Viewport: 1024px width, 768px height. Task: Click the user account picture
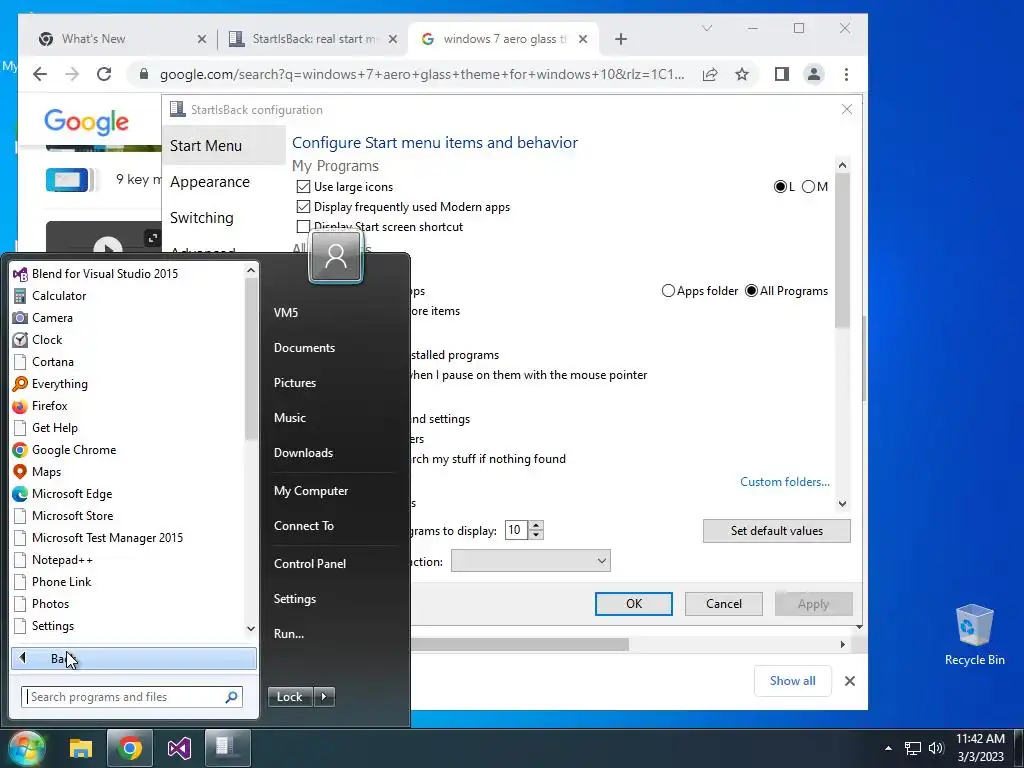tap(336, 257)
